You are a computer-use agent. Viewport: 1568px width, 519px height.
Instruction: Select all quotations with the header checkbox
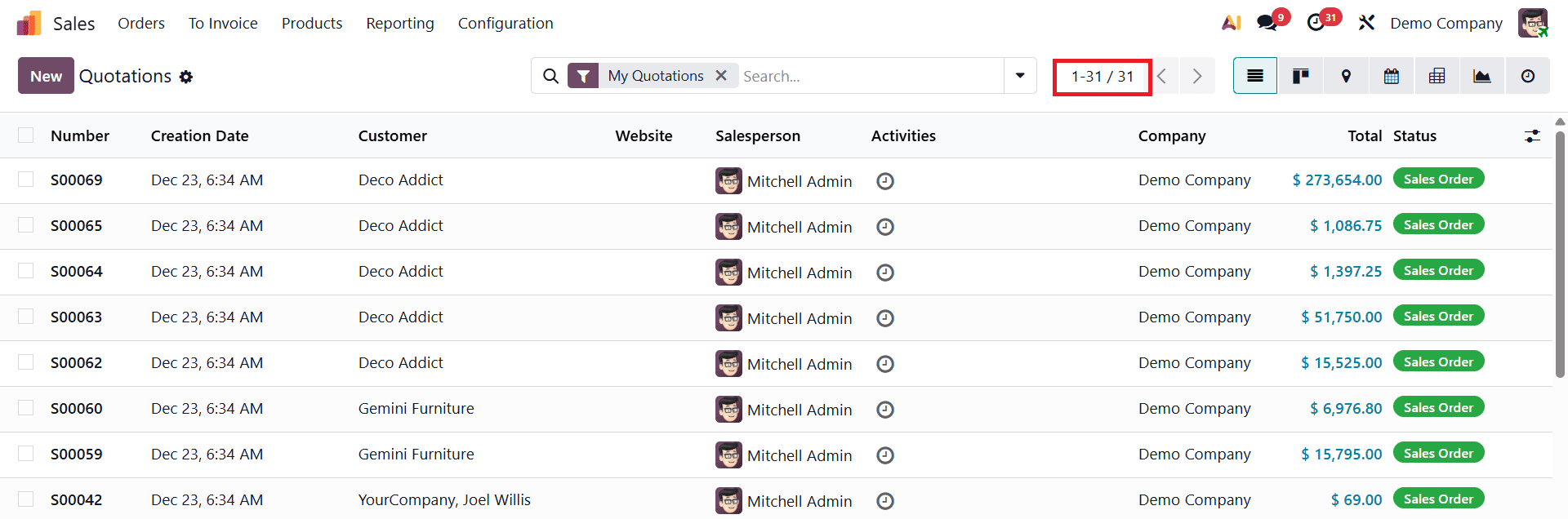click(x=25, y=135)
